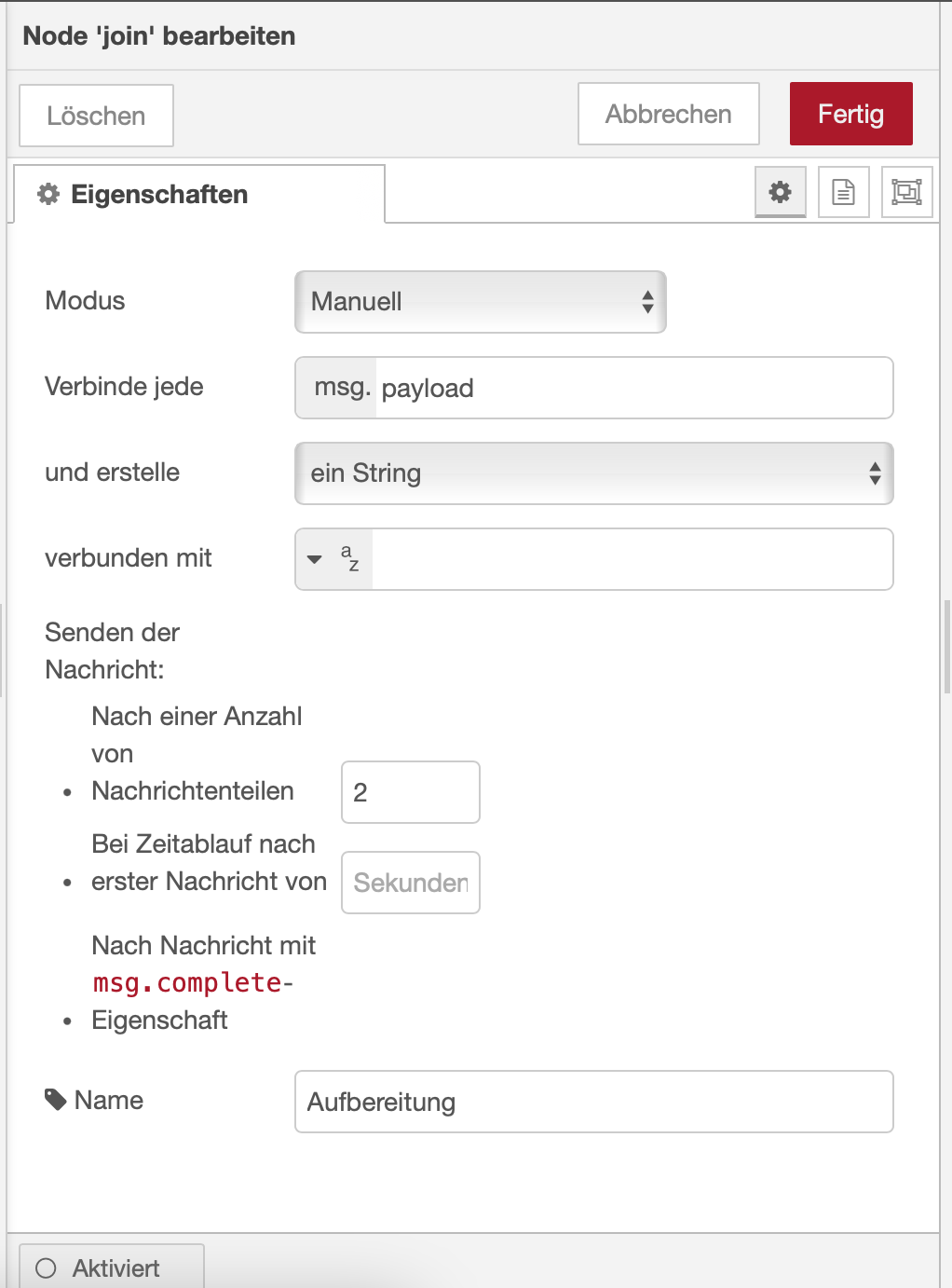Click the 'verbunden mit' text input

(x=632, y=559)
